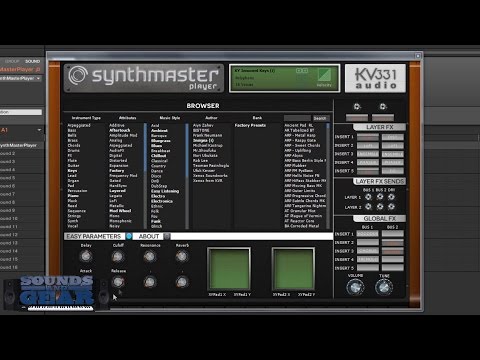Select Sound 2 in Maschine sound list
Viewport: 480px width, 360px height.
point(7,153)
